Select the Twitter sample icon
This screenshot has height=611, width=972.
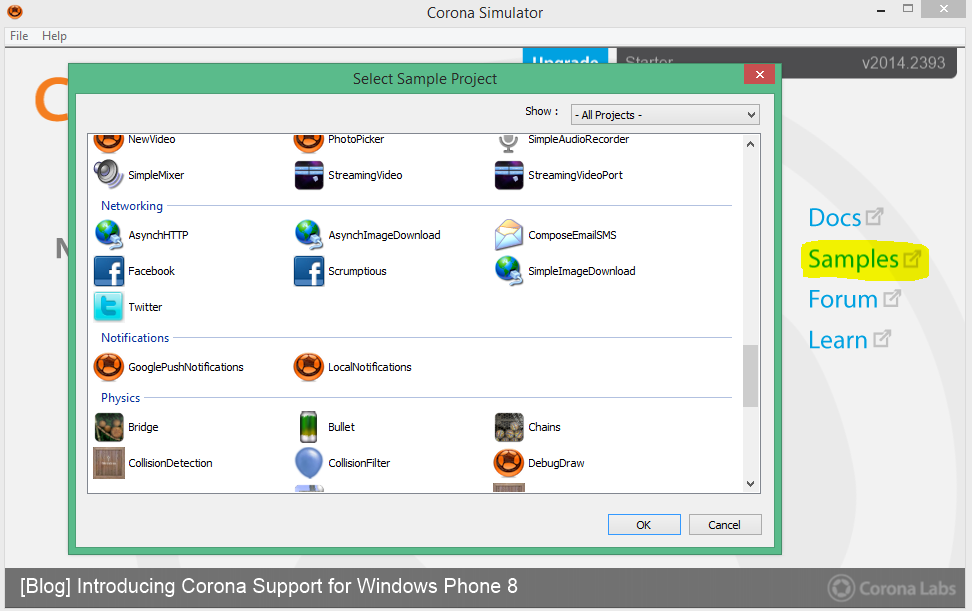(x=108, y=307)
